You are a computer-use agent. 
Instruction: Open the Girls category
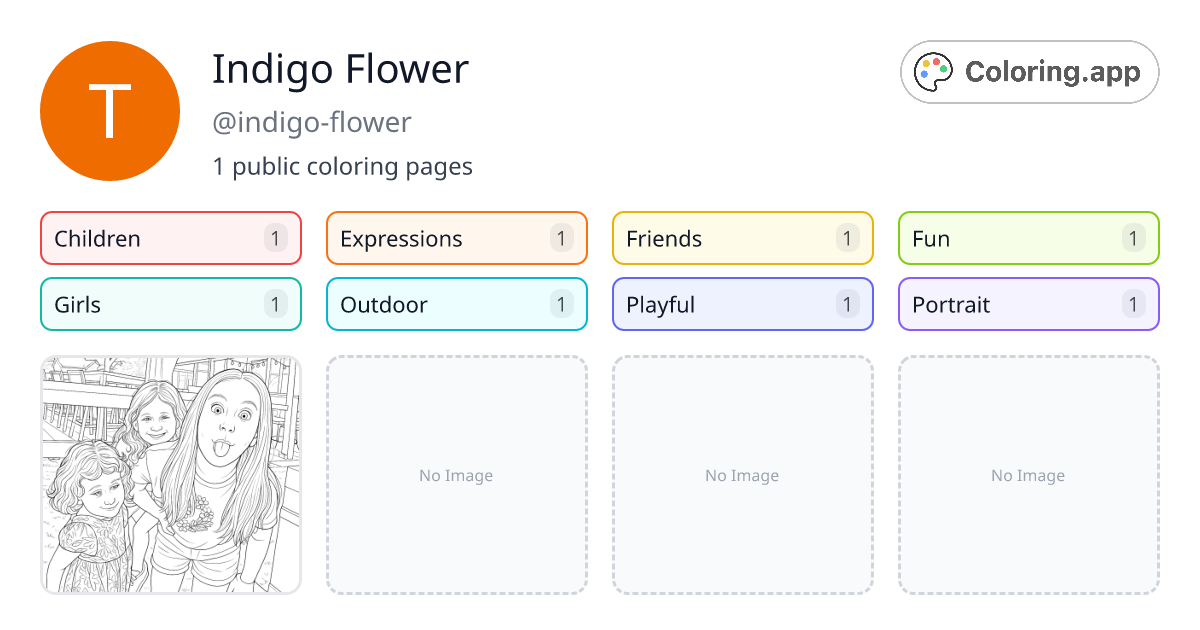coord(170,304)
